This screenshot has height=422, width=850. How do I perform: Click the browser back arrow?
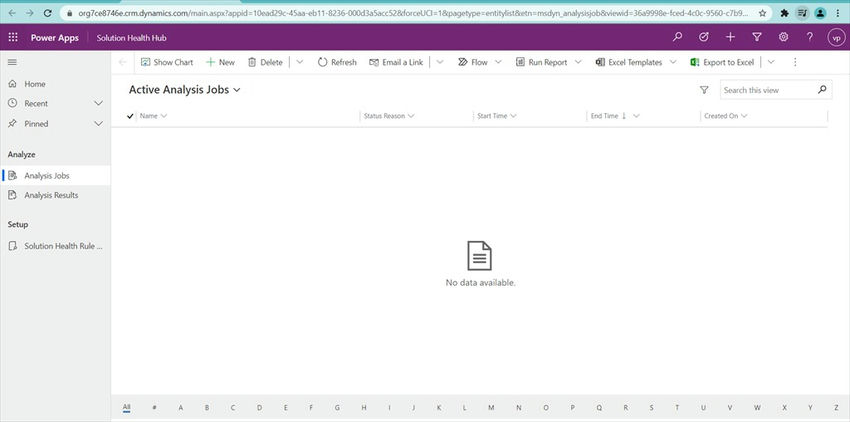pyautogui.click(x=12, y=13)
